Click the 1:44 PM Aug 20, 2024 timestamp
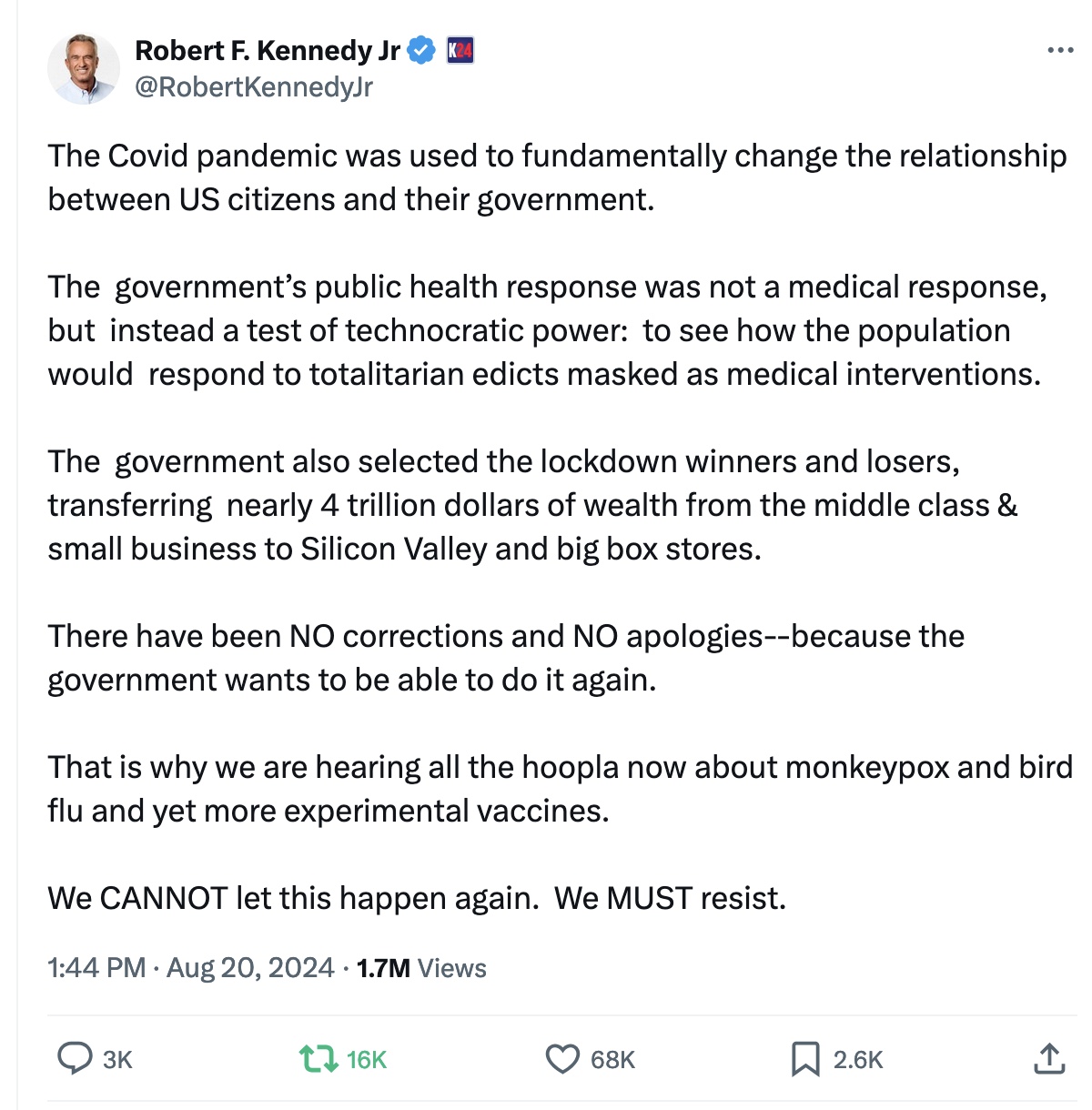The image size is (1092, 1110). [191, 967]
